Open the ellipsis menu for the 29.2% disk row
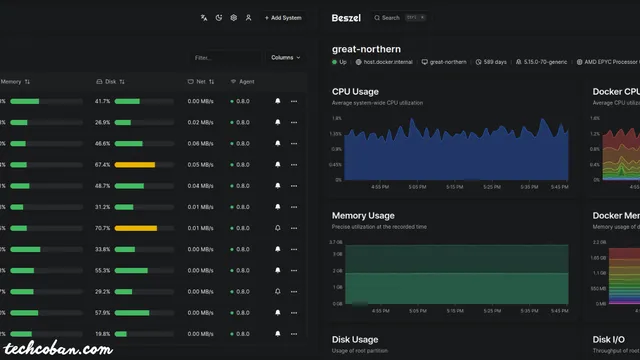Image resolution: width=640 pixels, height=360 pixels. coord(294,292)
